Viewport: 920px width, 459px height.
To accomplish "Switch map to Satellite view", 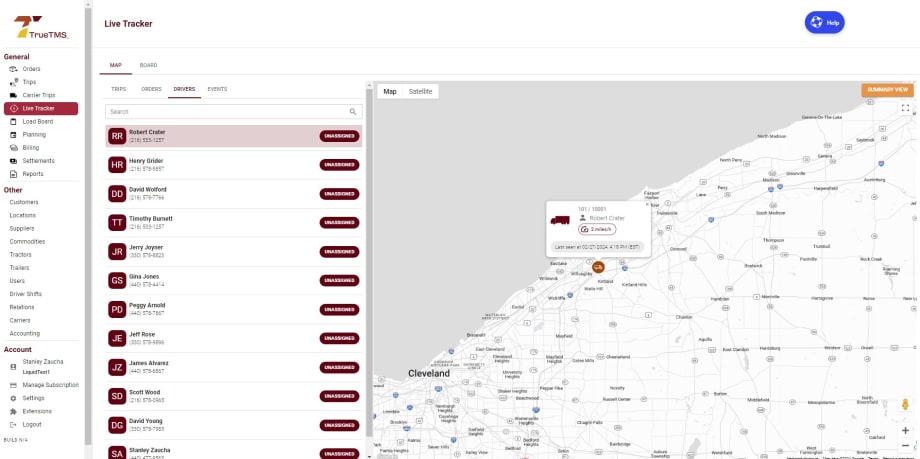I will click(420, 91).
